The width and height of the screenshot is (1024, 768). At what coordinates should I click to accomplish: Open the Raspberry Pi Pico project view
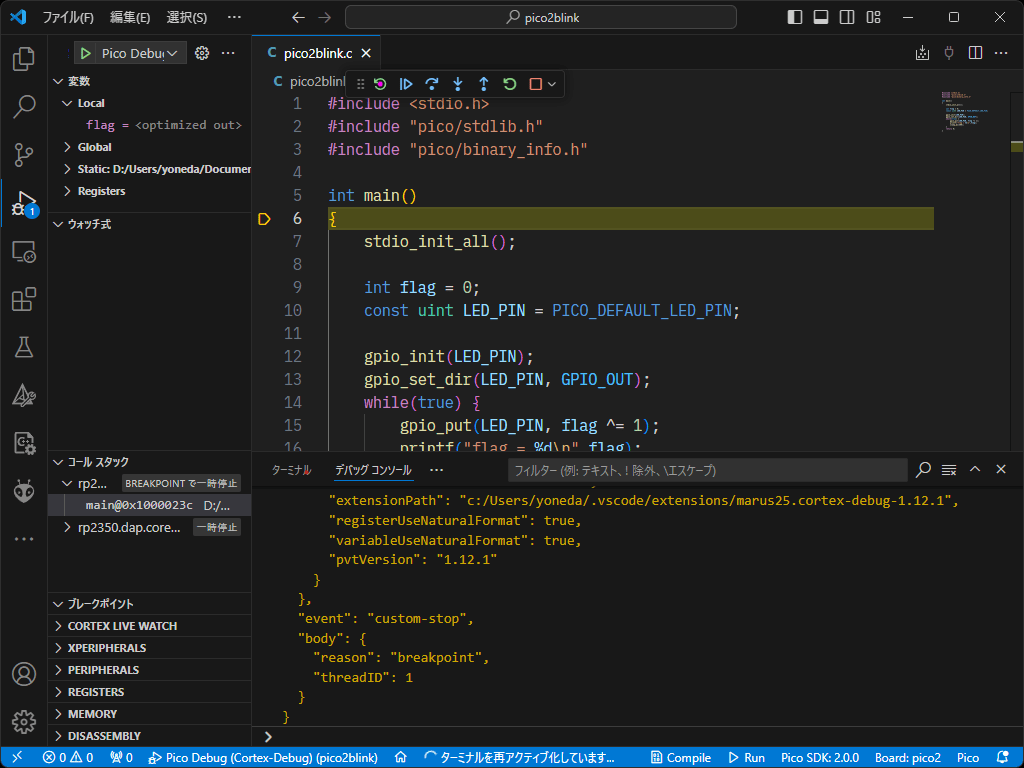[24, 443]
